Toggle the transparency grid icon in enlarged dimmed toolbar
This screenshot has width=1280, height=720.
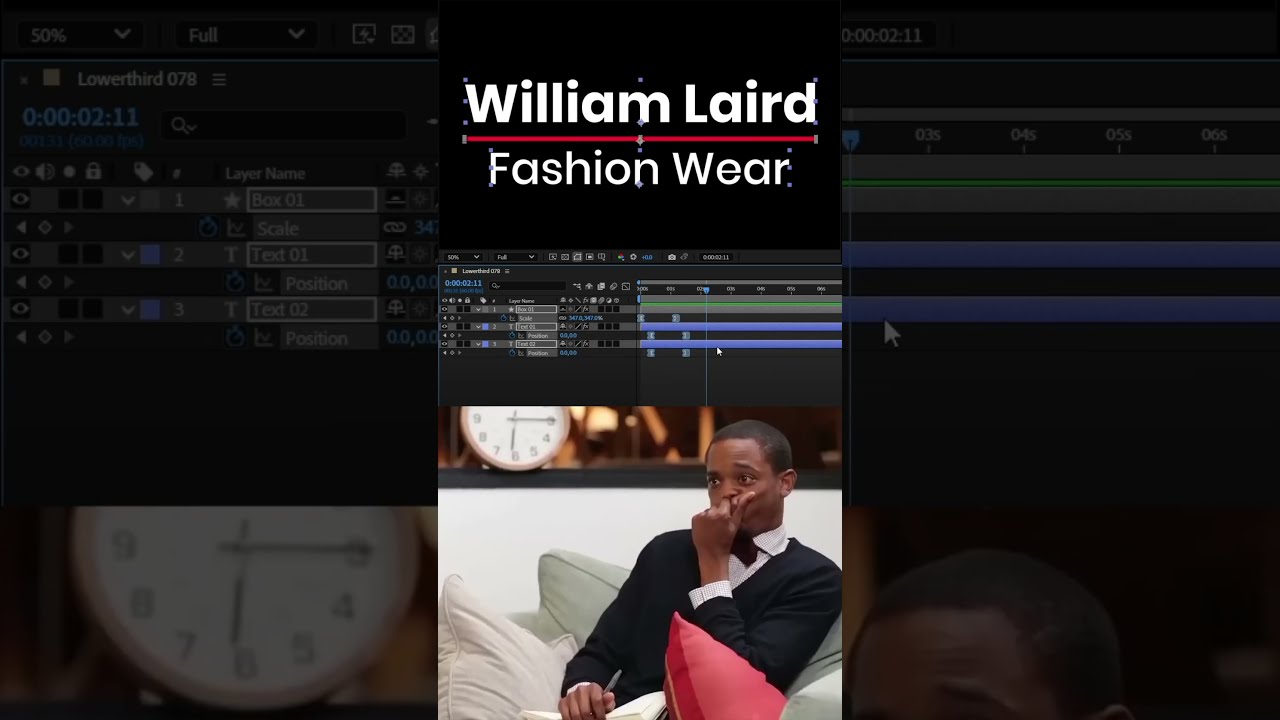click(x=404, y=34)
